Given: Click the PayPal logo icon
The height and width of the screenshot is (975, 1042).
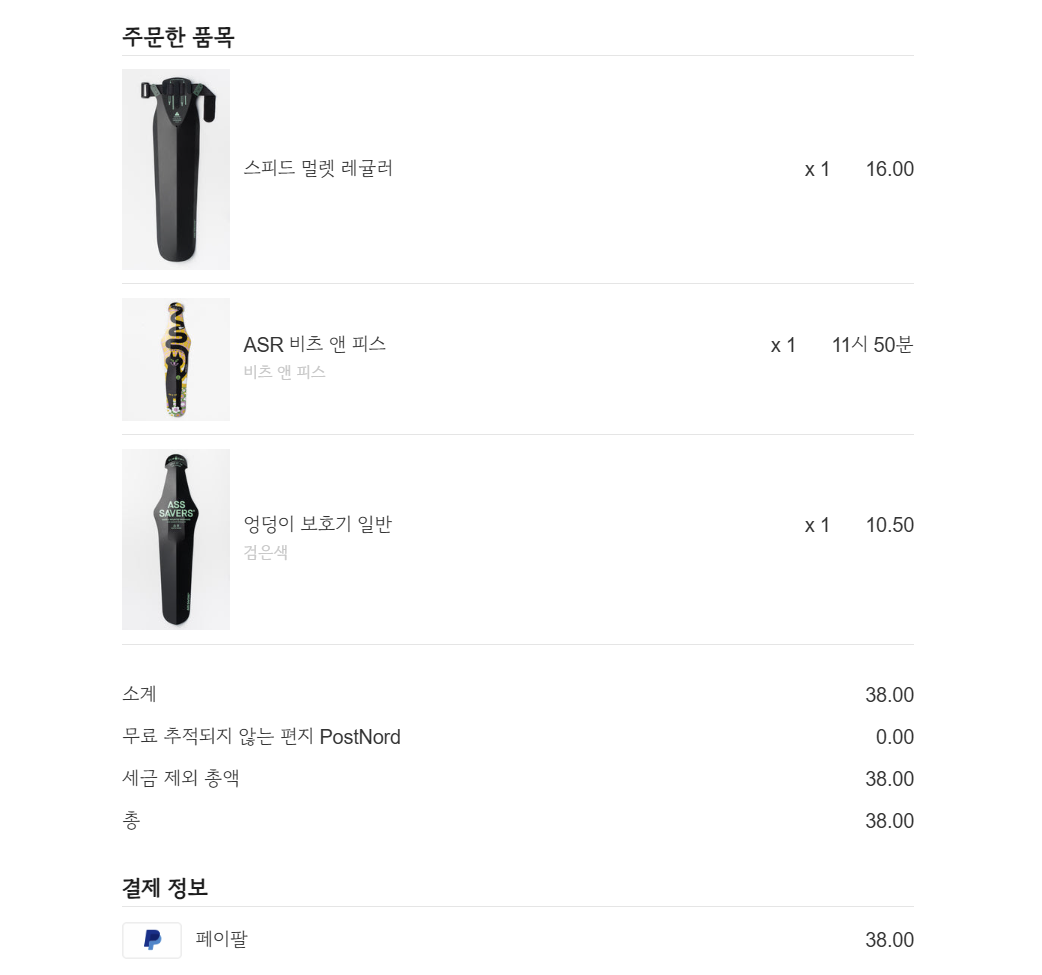Looking at the screenshot, I should 152,940.
